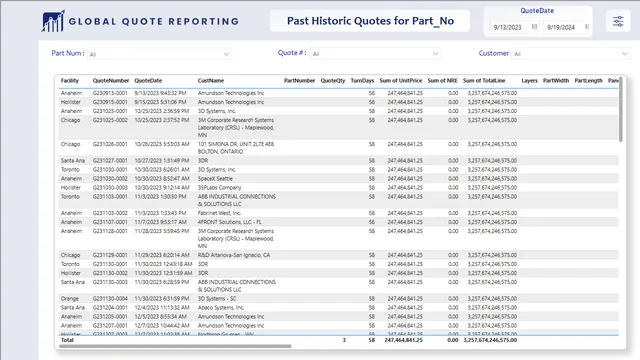Click the table's horizontal scrollbar thumb
This screenshot has width=640, height=360.
tap(175, 346)
